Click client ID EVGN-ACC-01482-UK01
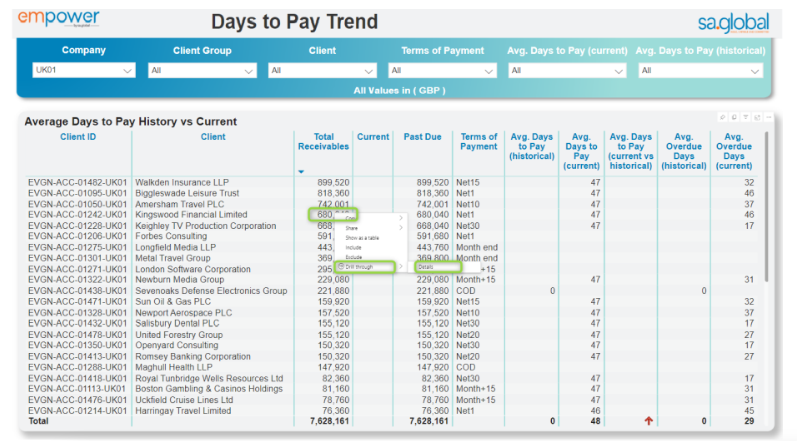 [x=77, y=182]
